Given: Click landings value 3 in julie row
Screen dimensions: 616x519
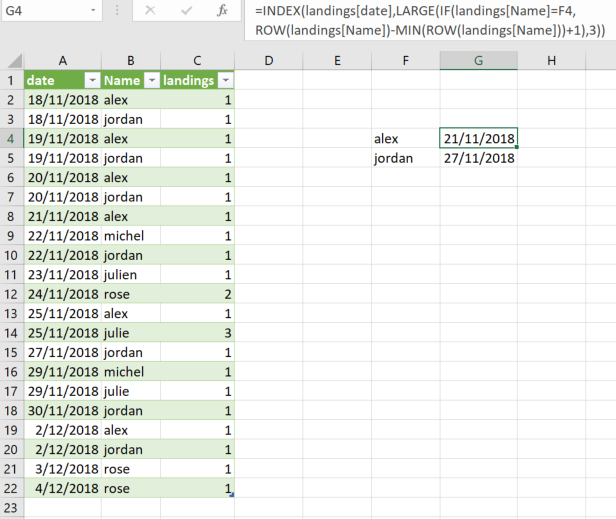Looking at the screenshot, I should point(197,333).
